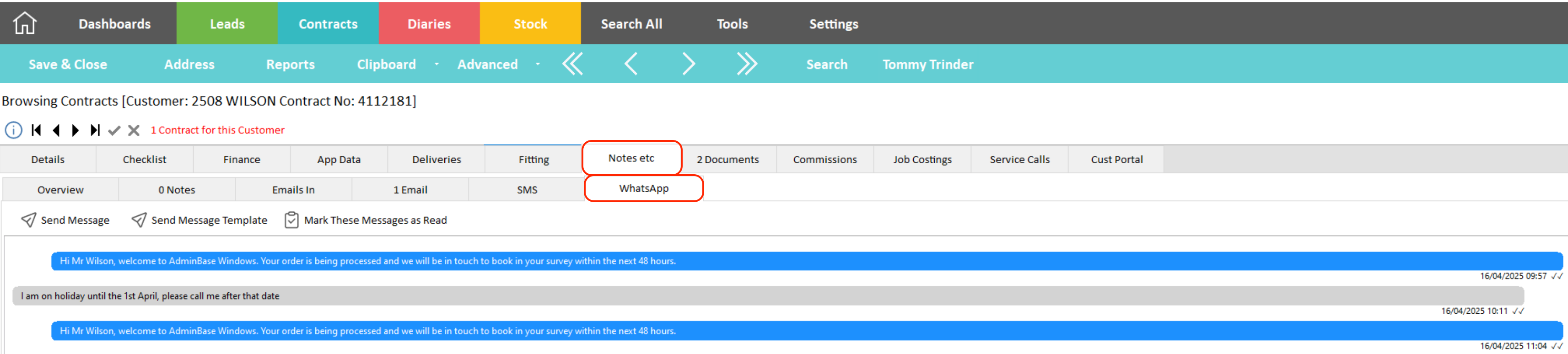Click the last contract navigator icon

click(x=95, y=130)
